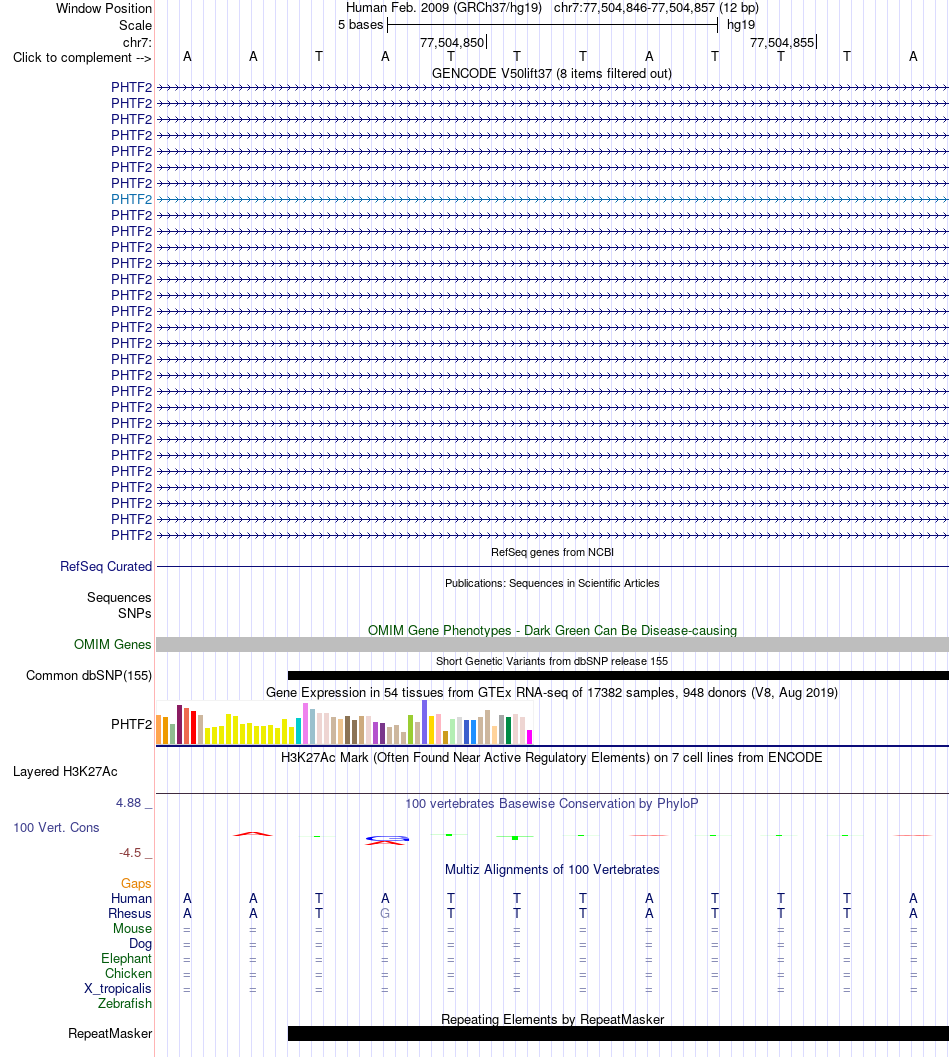Open 'Short Genetic Variants from dbSNP release 155' title
Screen dimensions: 950x1057
(x=552, y=661)
